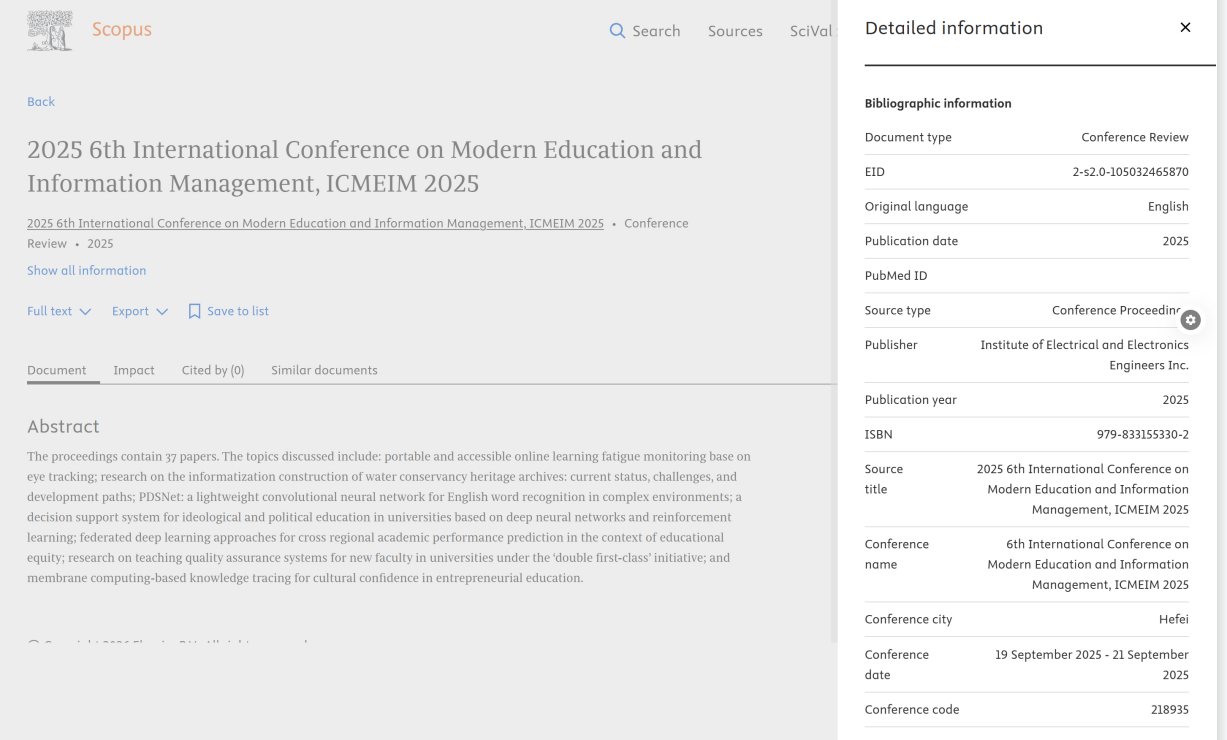The width and height of the screenshot is (1227, 740).
Task: Open the SciVal navigation link
Action: 810,31
